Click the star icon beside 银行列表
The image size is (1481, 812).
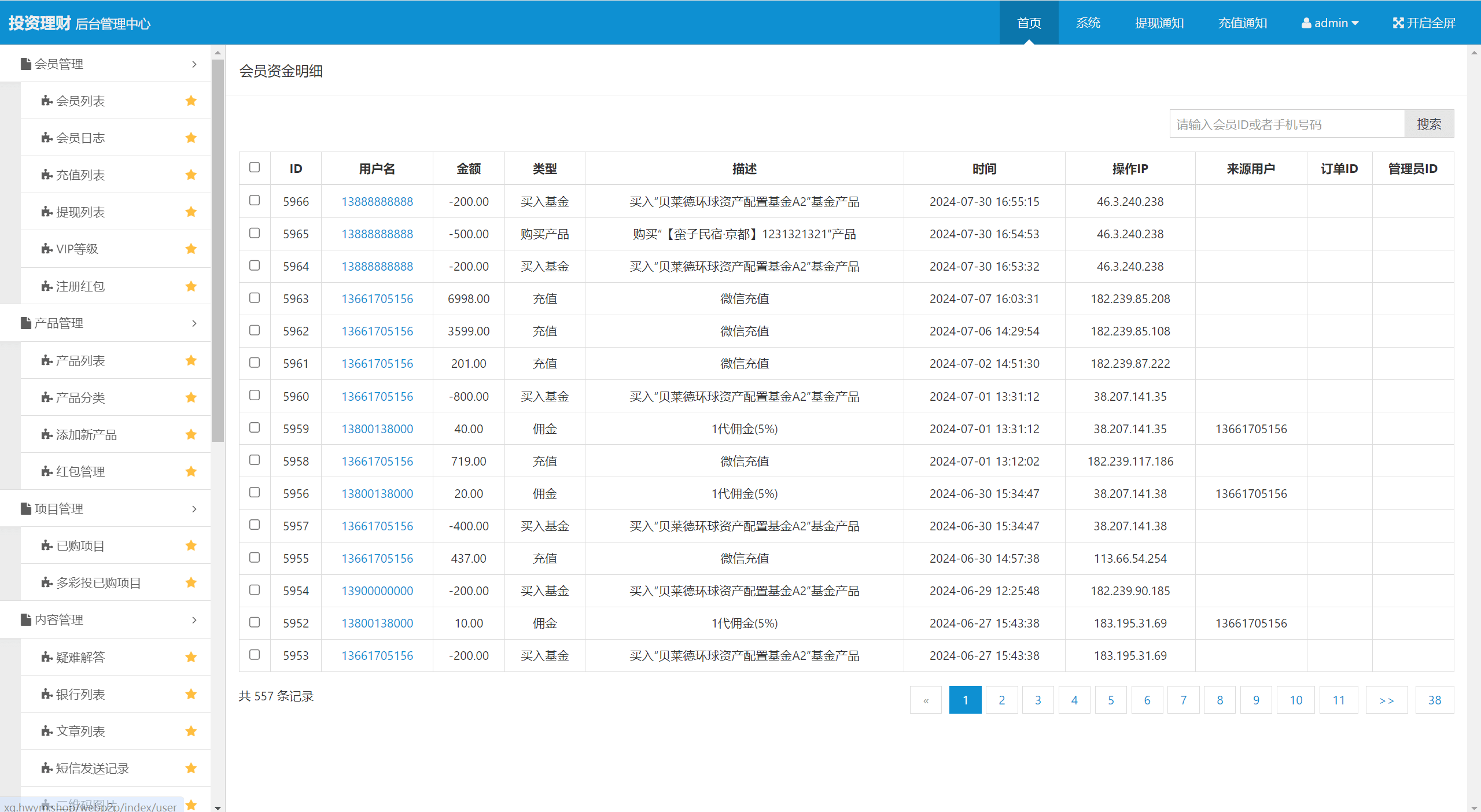pyautogui.click(x=191, y=694)
